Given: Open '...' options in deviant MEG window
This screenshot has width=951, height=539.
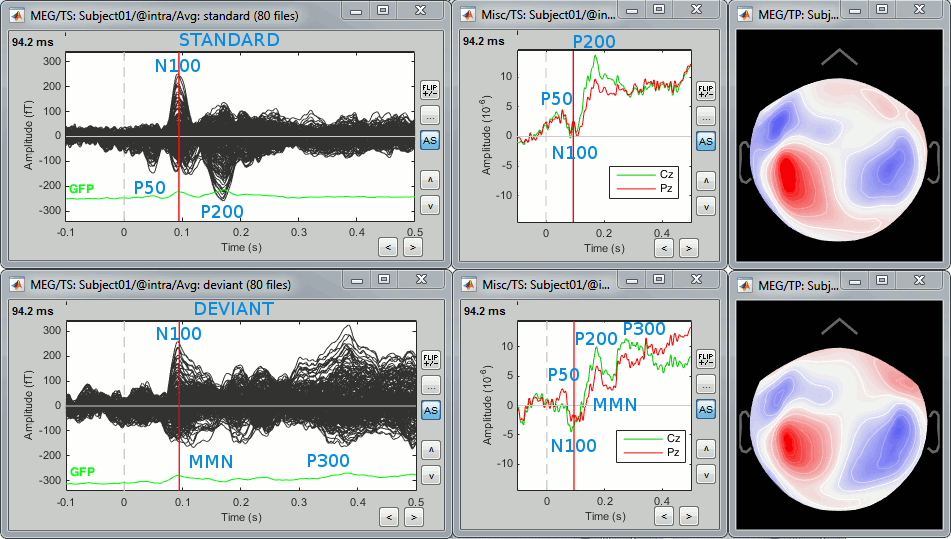Looking at the screenshot, I should point(430,385).
